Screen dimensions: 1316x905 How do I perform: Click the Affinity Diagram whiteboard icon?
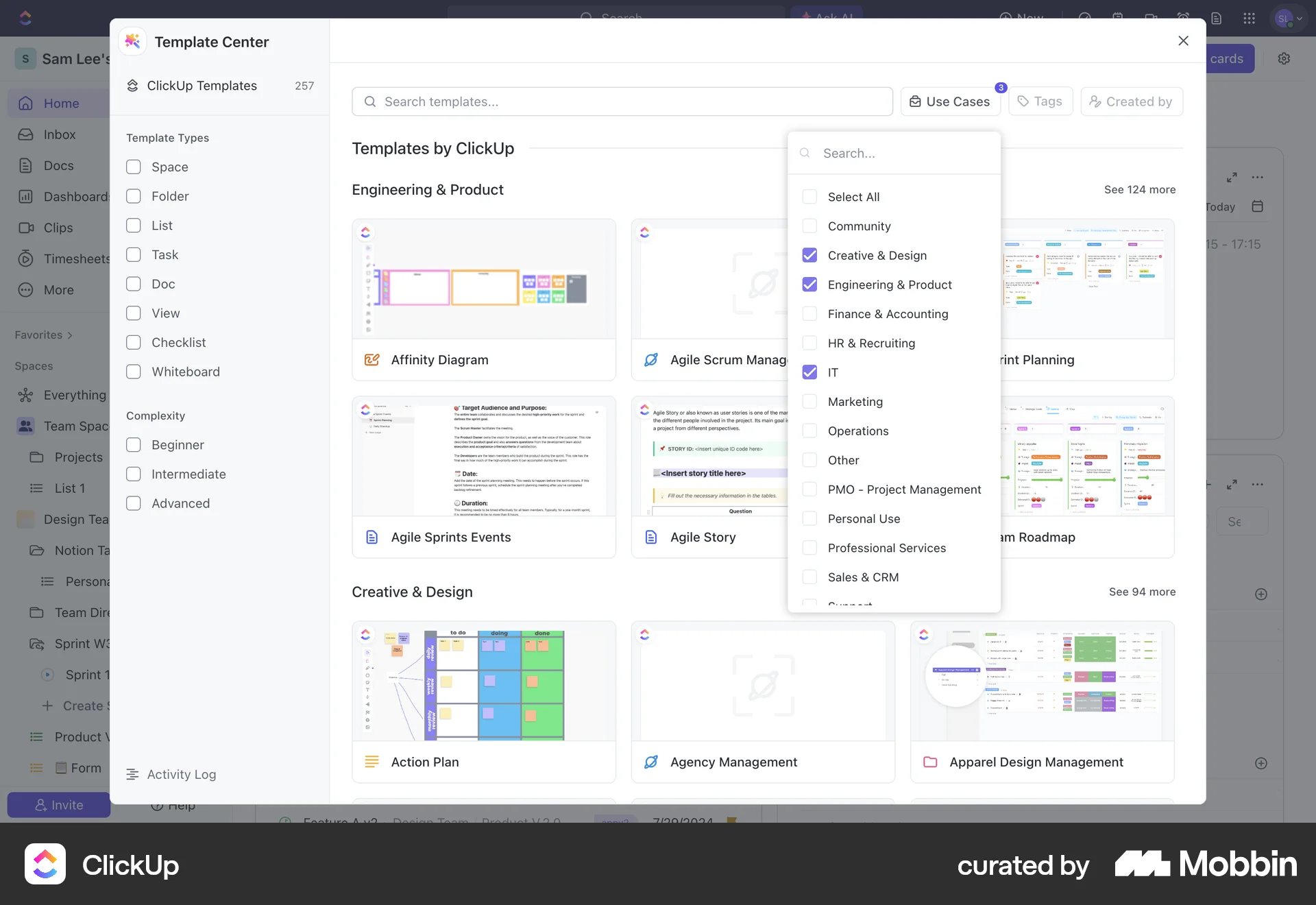click(x=372, y=360)
